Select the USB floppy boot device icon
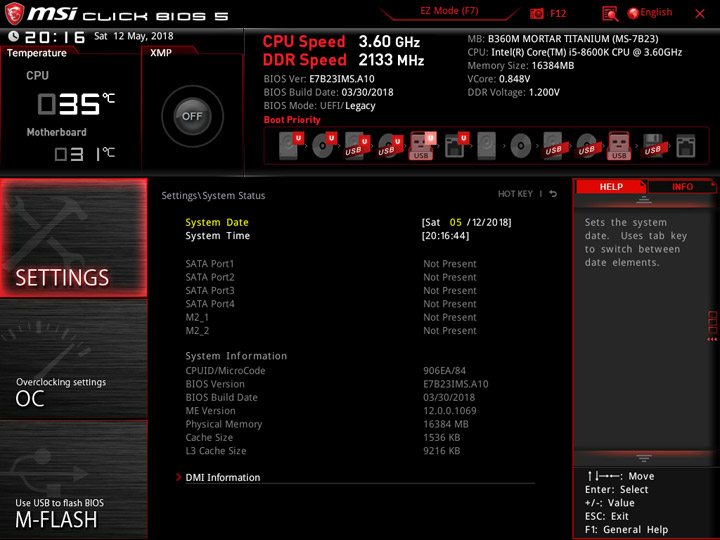 (x=653, y=146)
